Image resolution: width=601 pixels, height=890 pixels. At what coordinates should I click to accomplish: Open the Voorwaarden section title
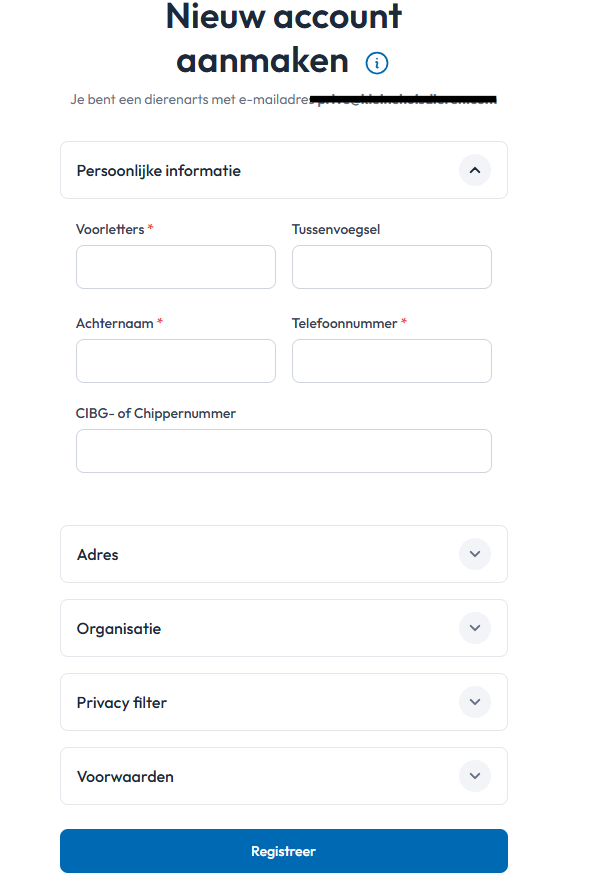pyautogui.click(x=125, y=777)
